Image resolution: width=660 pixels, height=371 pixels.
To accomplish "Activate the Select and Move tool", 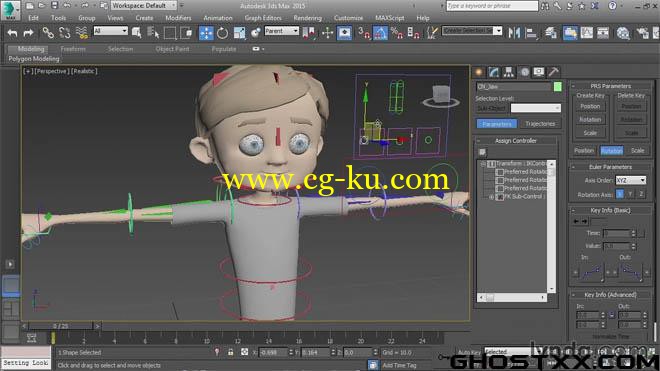I will (x=206, y=33).
